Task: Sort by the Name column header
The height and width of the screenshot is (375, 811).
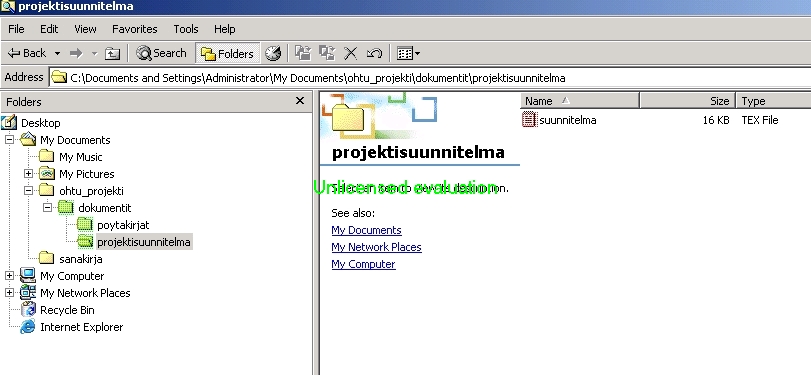Action: click(580, 101)
